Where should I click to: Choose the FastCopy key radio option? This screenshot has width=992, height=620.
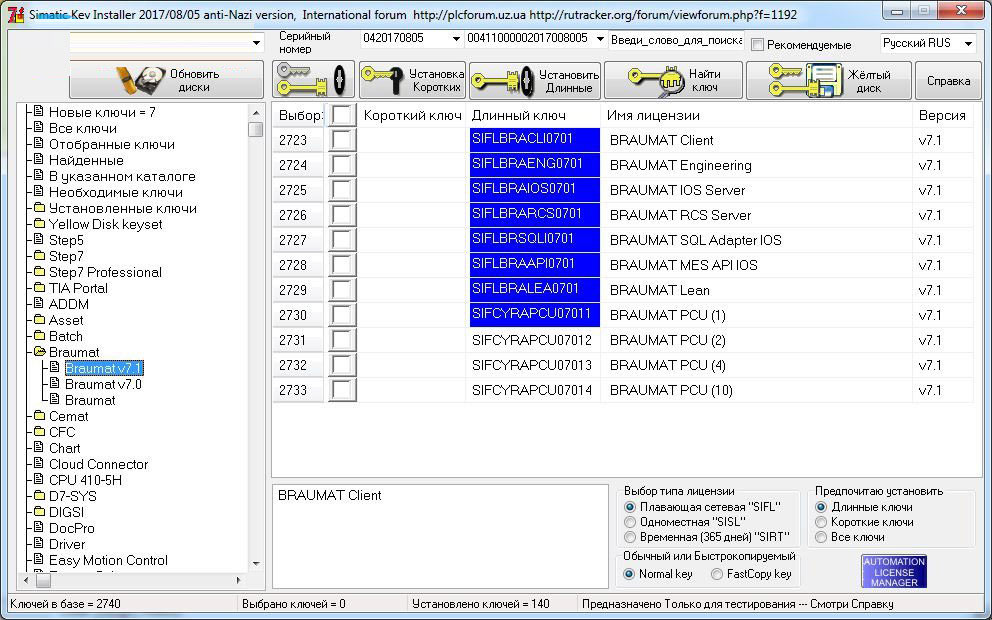tap(717, 574)
